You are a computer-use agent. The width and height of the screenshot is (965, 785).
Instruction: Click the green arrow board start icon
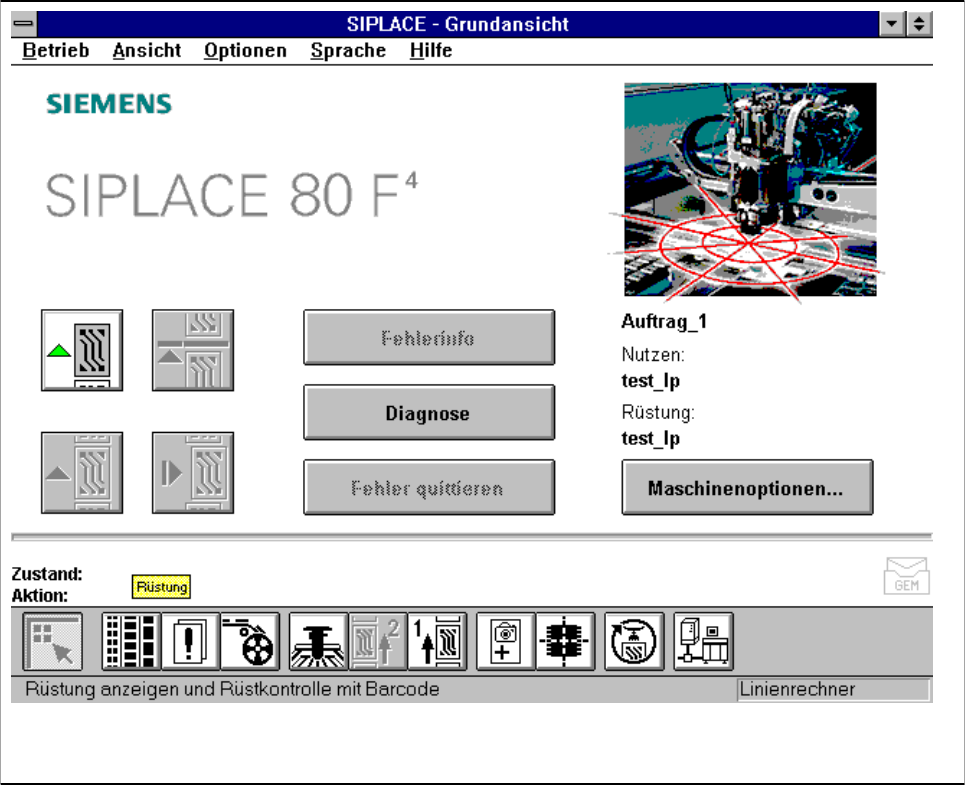click(82, 350)
